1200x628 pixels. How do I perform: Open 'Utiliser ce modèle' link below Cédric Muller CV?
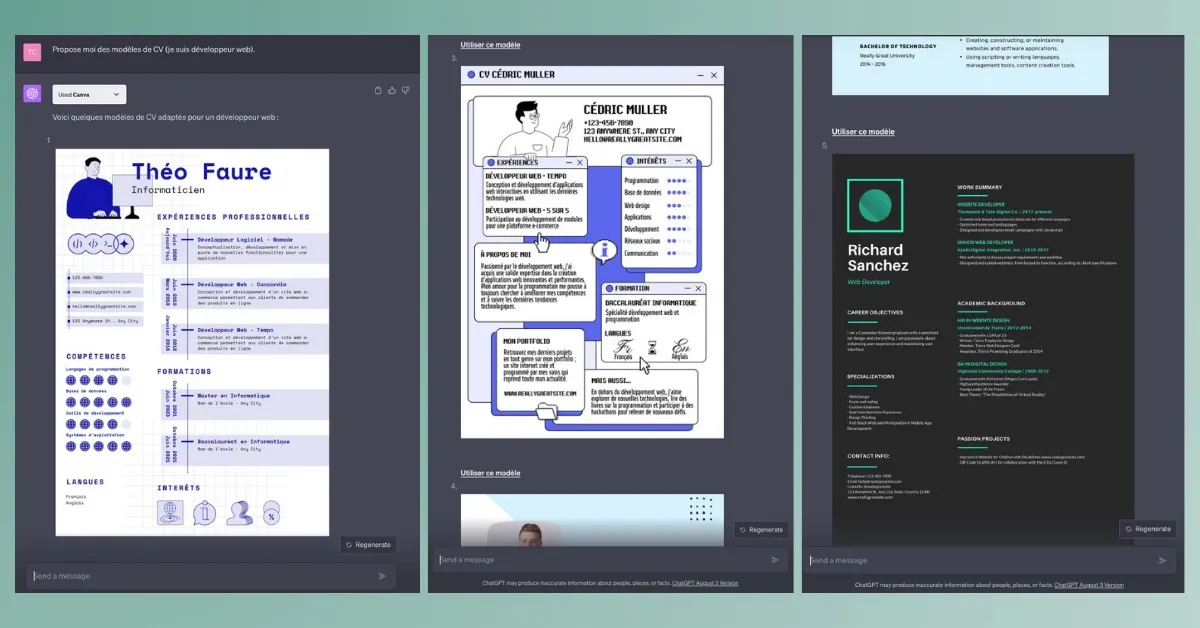click(x=490, y=473)
